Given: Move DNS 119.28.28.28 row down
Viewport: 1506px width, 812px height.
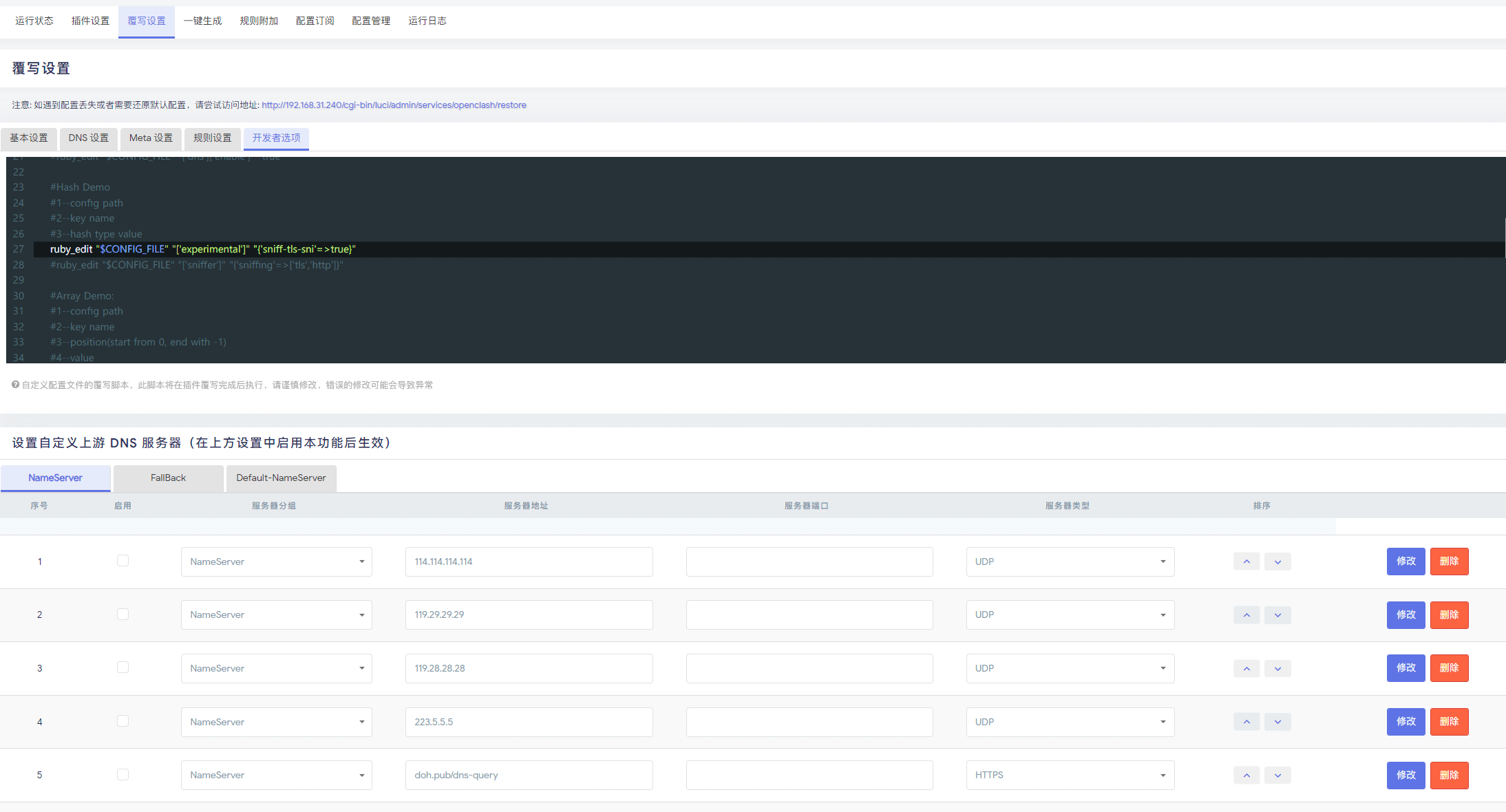Looking at the screenshot, I should [1277, 668].
